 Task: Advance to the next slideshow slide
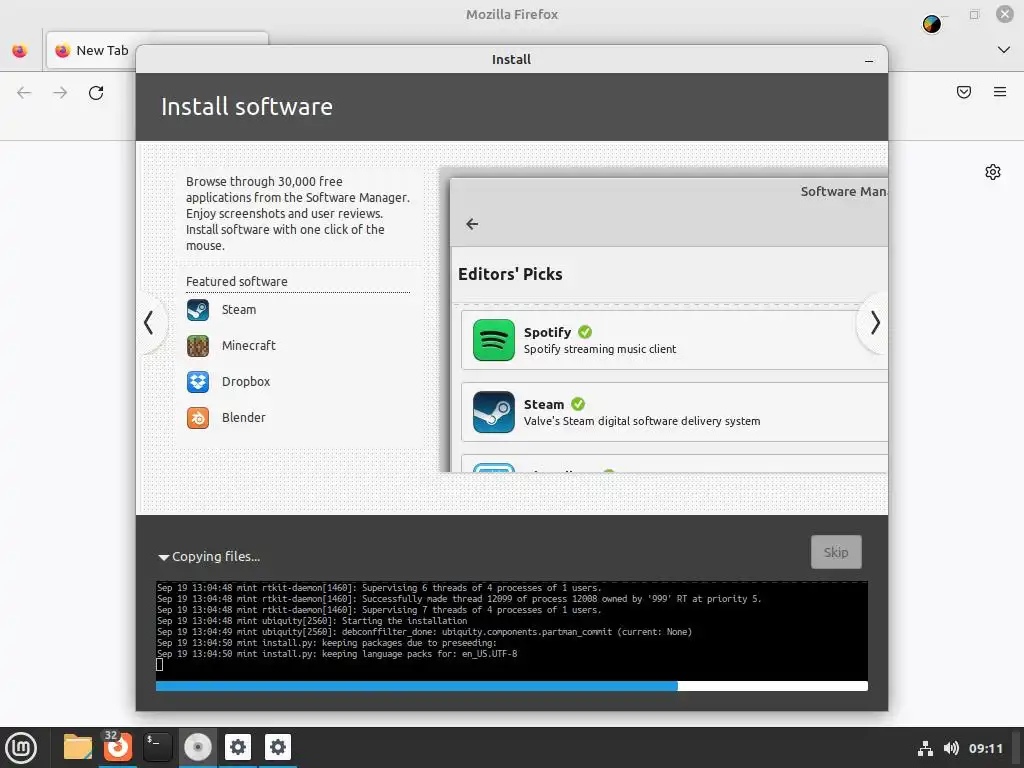pyautogui.click(x=875, y=323)
